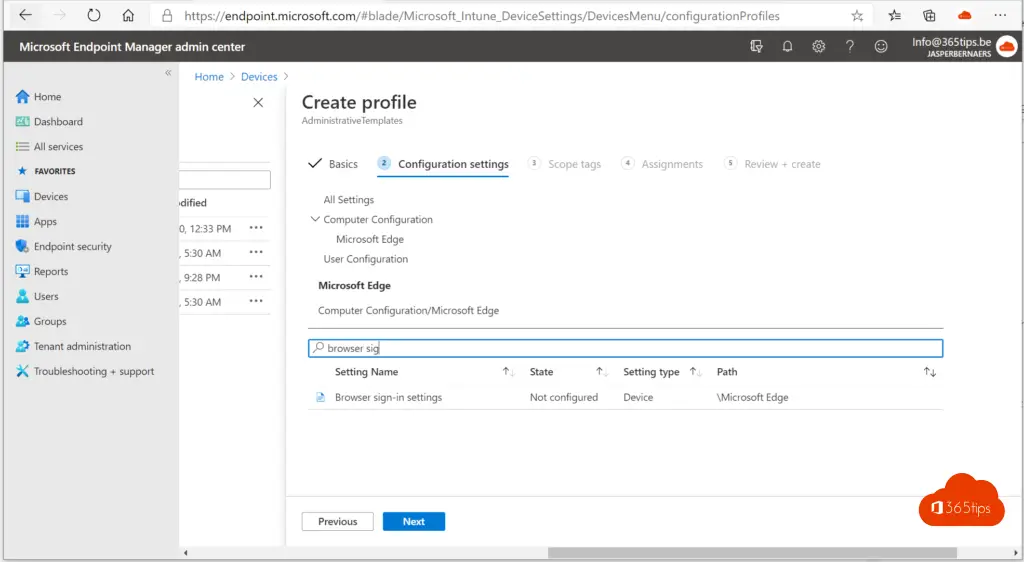Click \Microsoft Edge path cell
The width and height of the screenshot is (1024, 562).
pyautogui.click(x=752, y=397)
